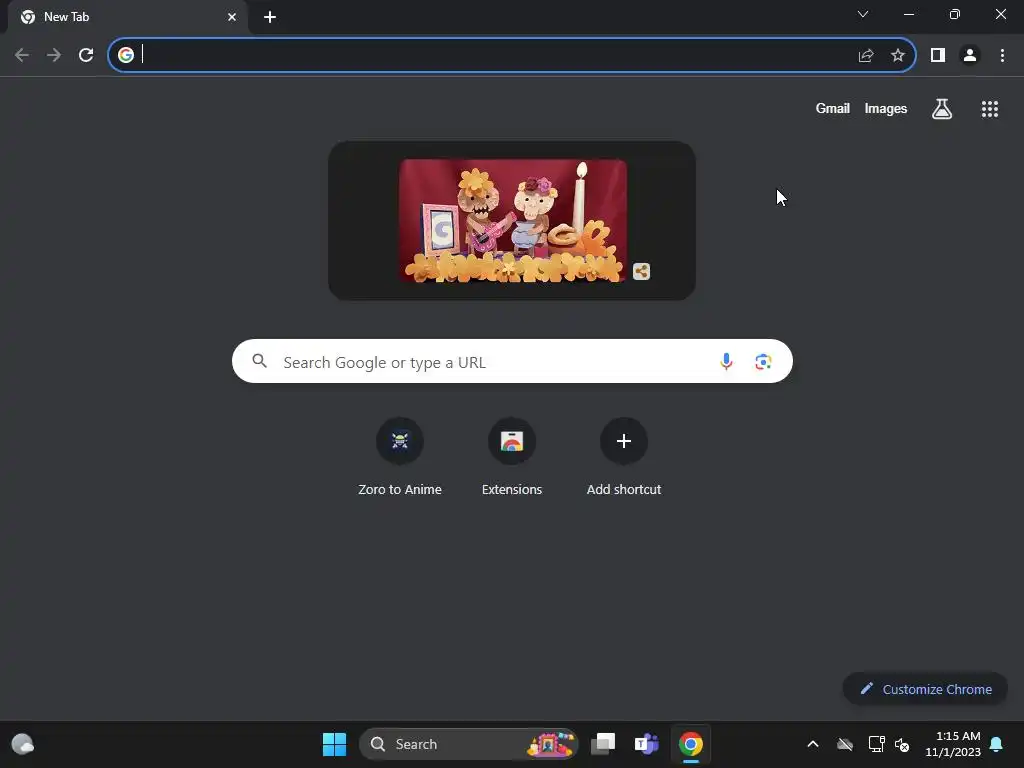Screen dimensions: 1024x768
Task: Focus the address bar
Action: (x=512, y=56)
